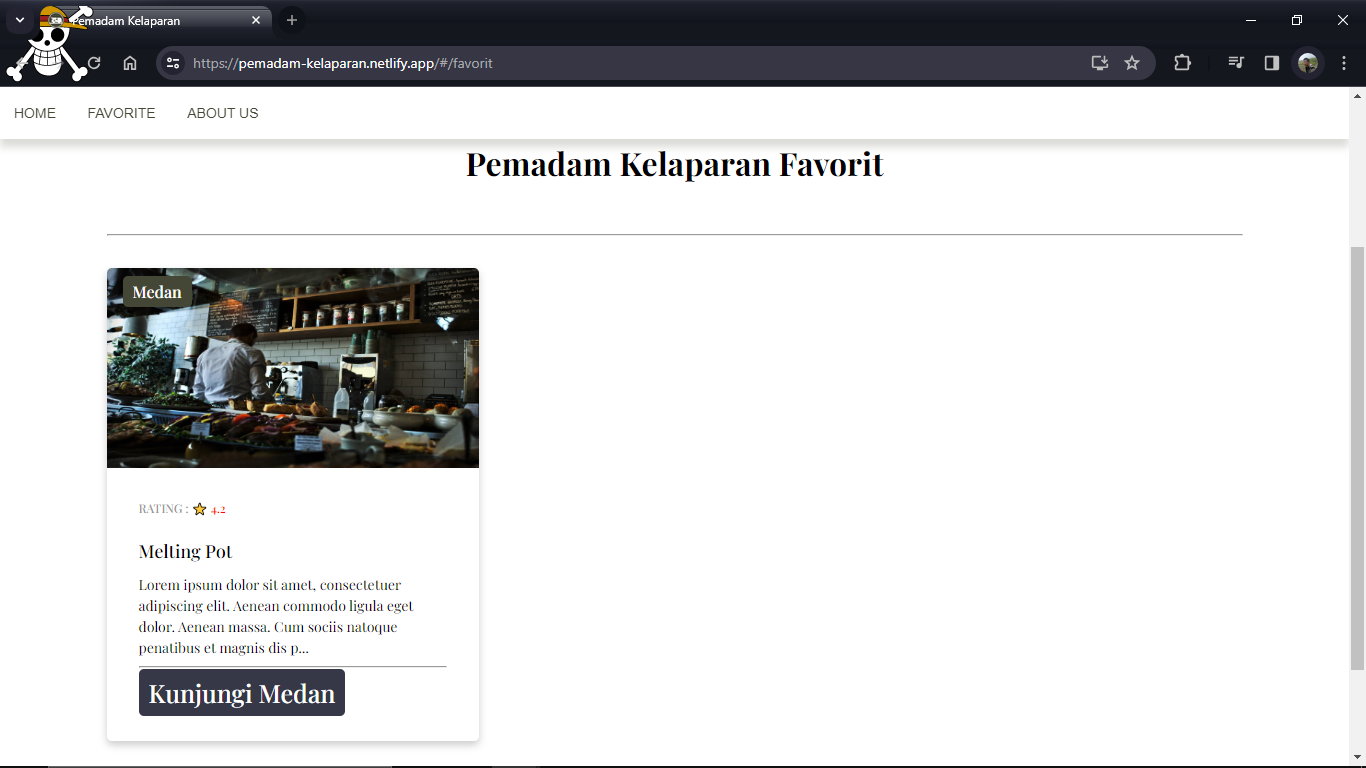Expand tab search dropdown arrow
The height and width of the screenshot is (768, 1366).
pos(19,20)
